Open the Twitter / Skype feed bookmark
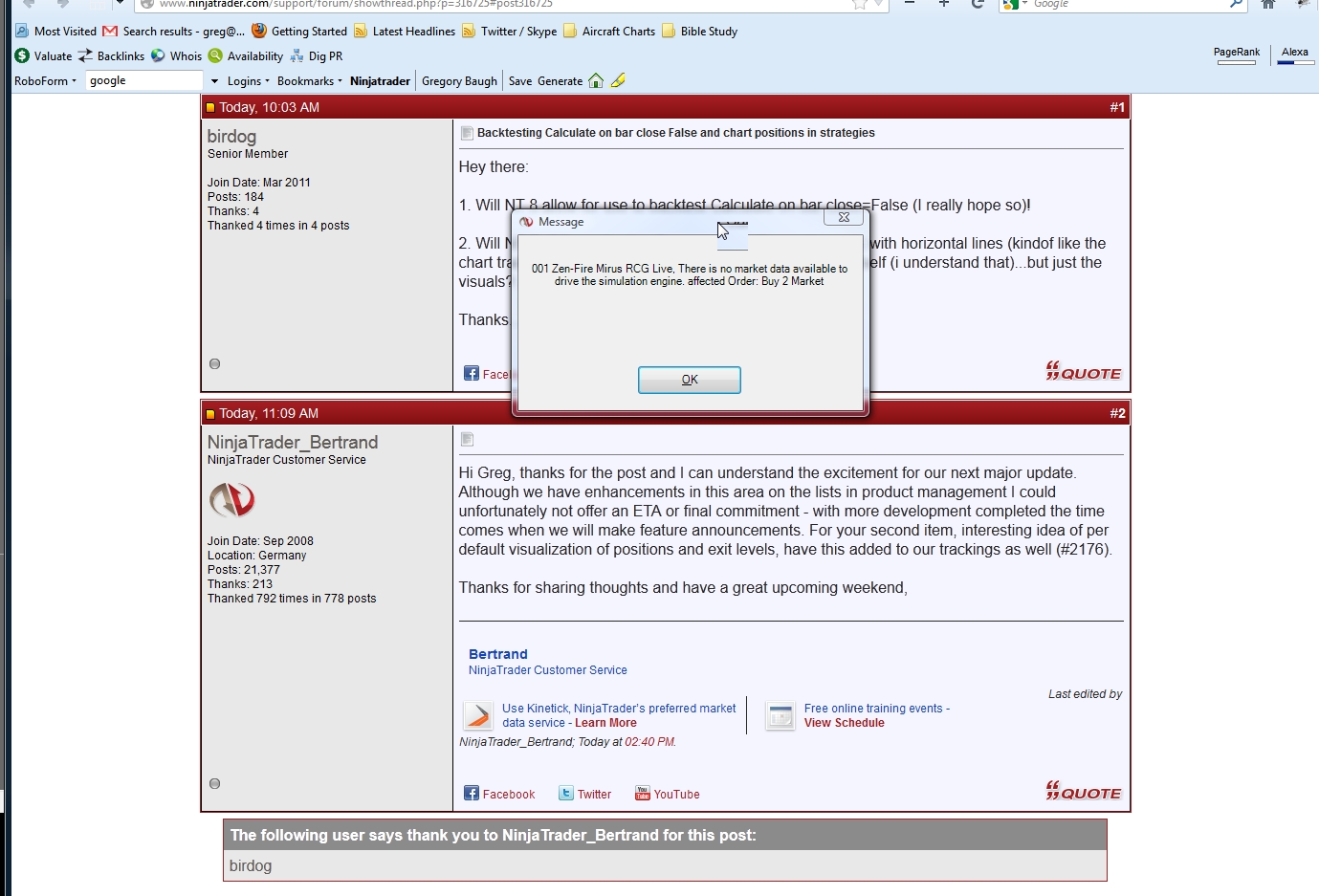 (509, 32)
